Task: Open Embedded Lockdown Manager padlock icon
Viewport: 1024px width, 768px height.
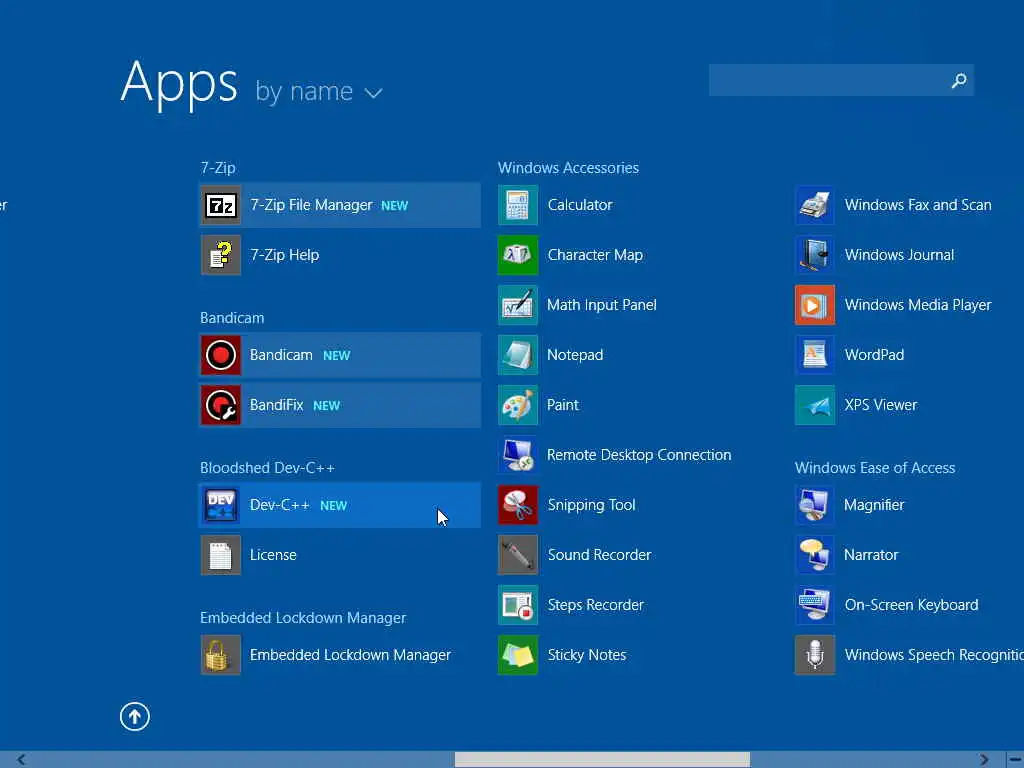Action: pyautogui.click(x=221, y=655)
